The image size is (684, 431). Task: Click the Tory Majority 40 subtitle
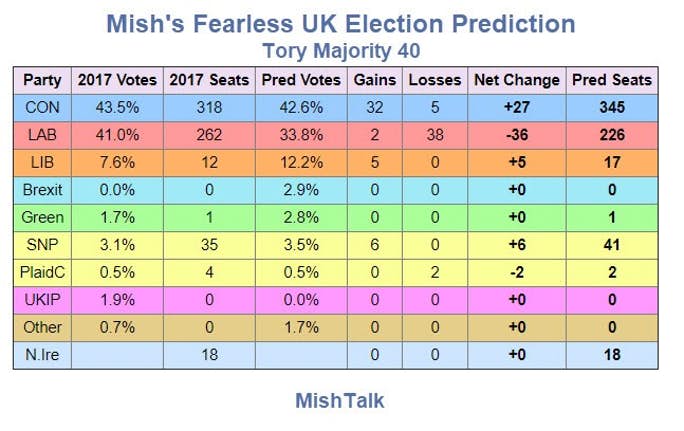341,51
